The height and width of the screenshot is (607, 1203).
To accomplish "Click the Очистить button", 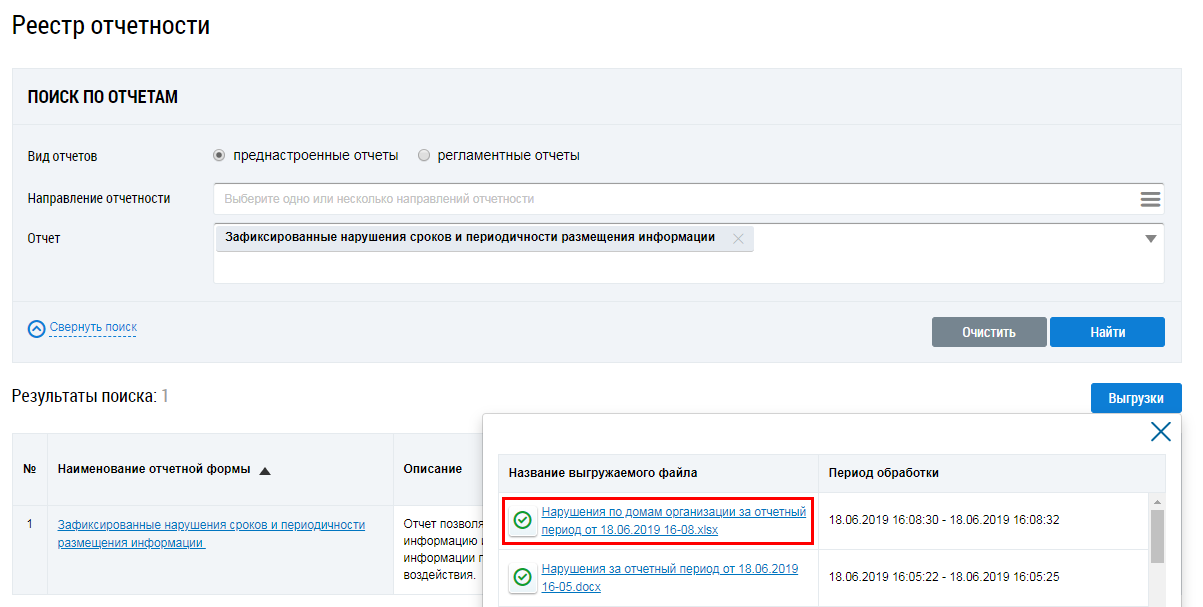I will [989, 332].
